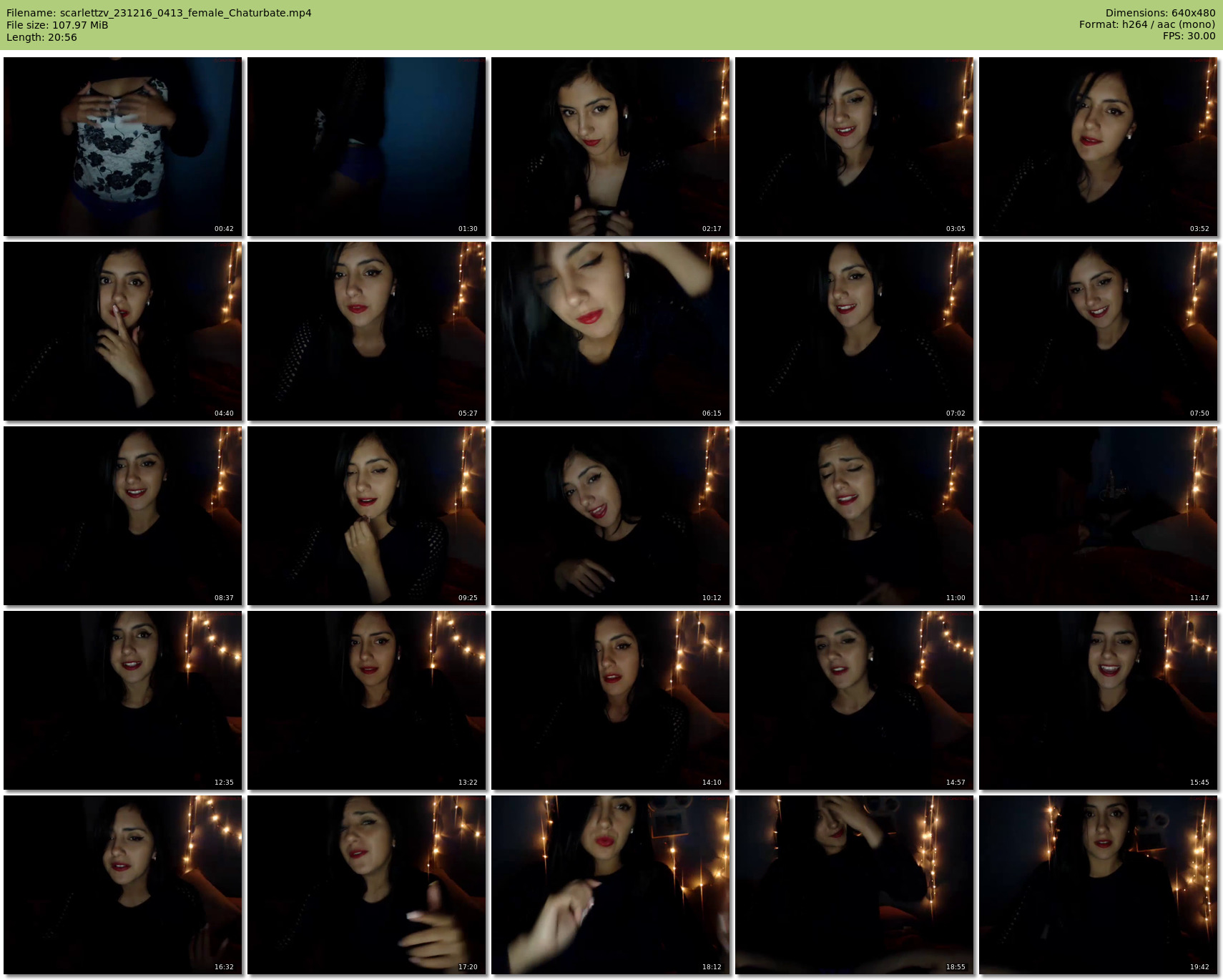Open the dark frame at 11:47
This screenshot has height=980, width=1223.
pyautogui.click(x=1098, y=516)
